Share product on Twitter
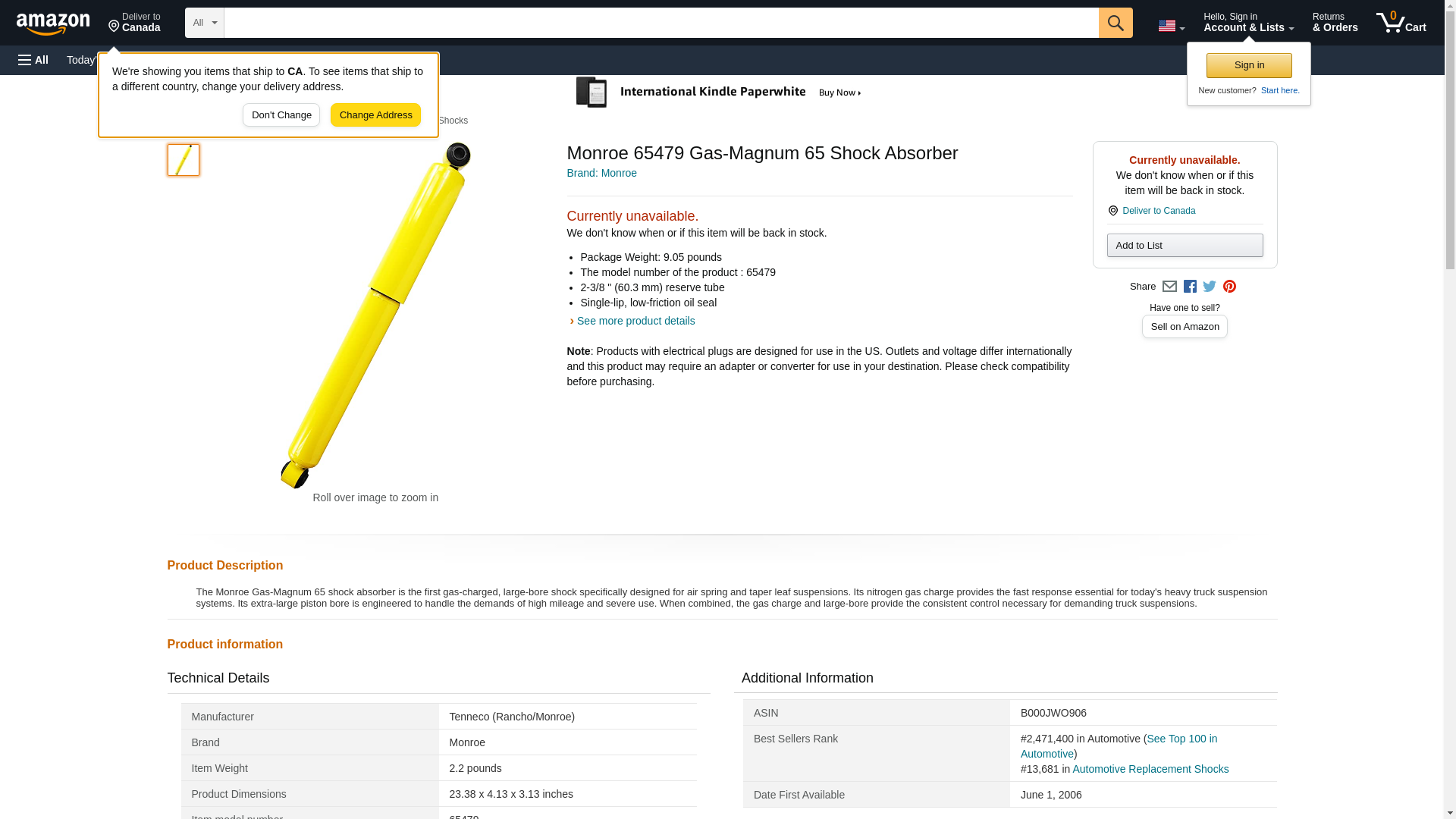1456x819 pixels. click(1210, 287)
